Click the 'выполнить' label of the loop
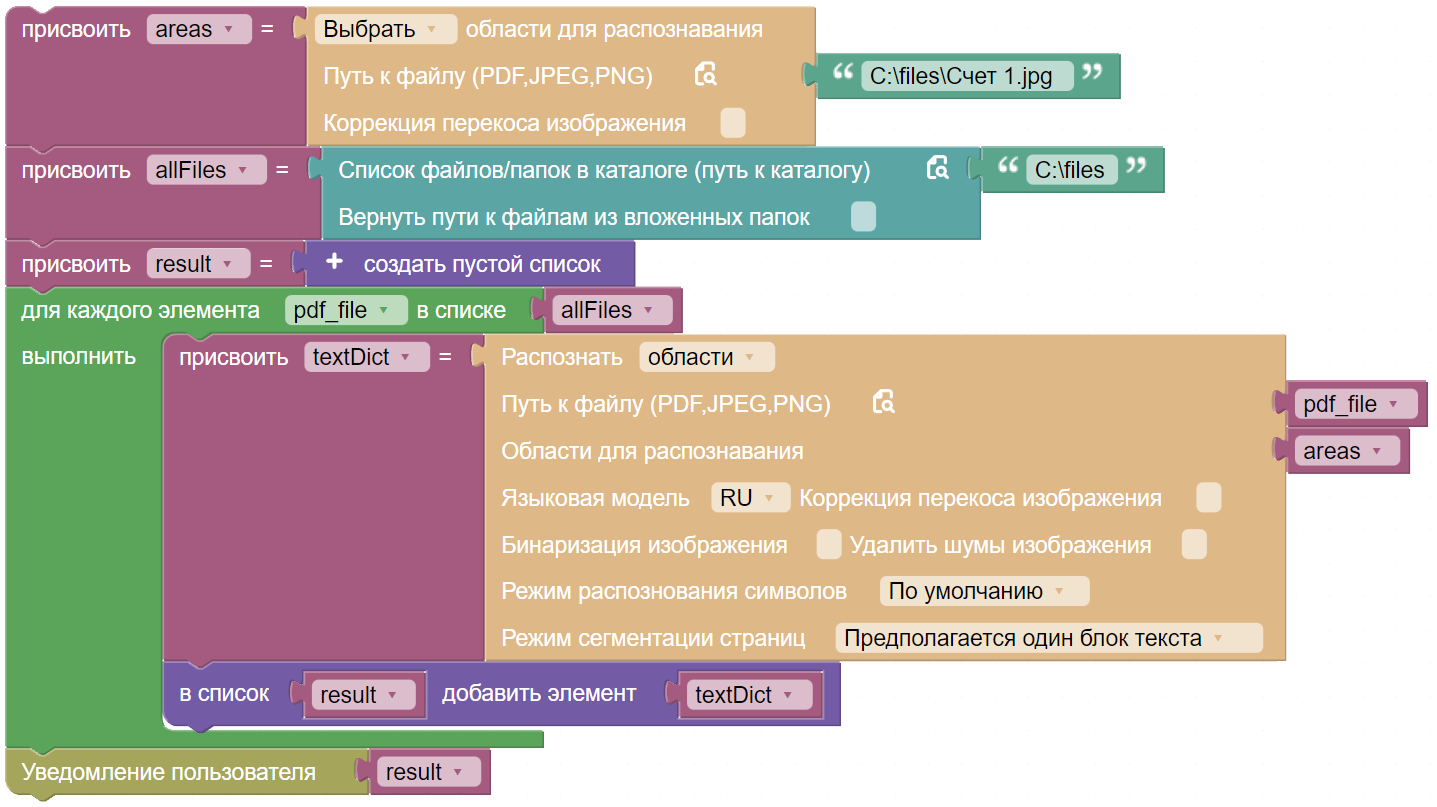1437x807 pixels. (79, 357)
